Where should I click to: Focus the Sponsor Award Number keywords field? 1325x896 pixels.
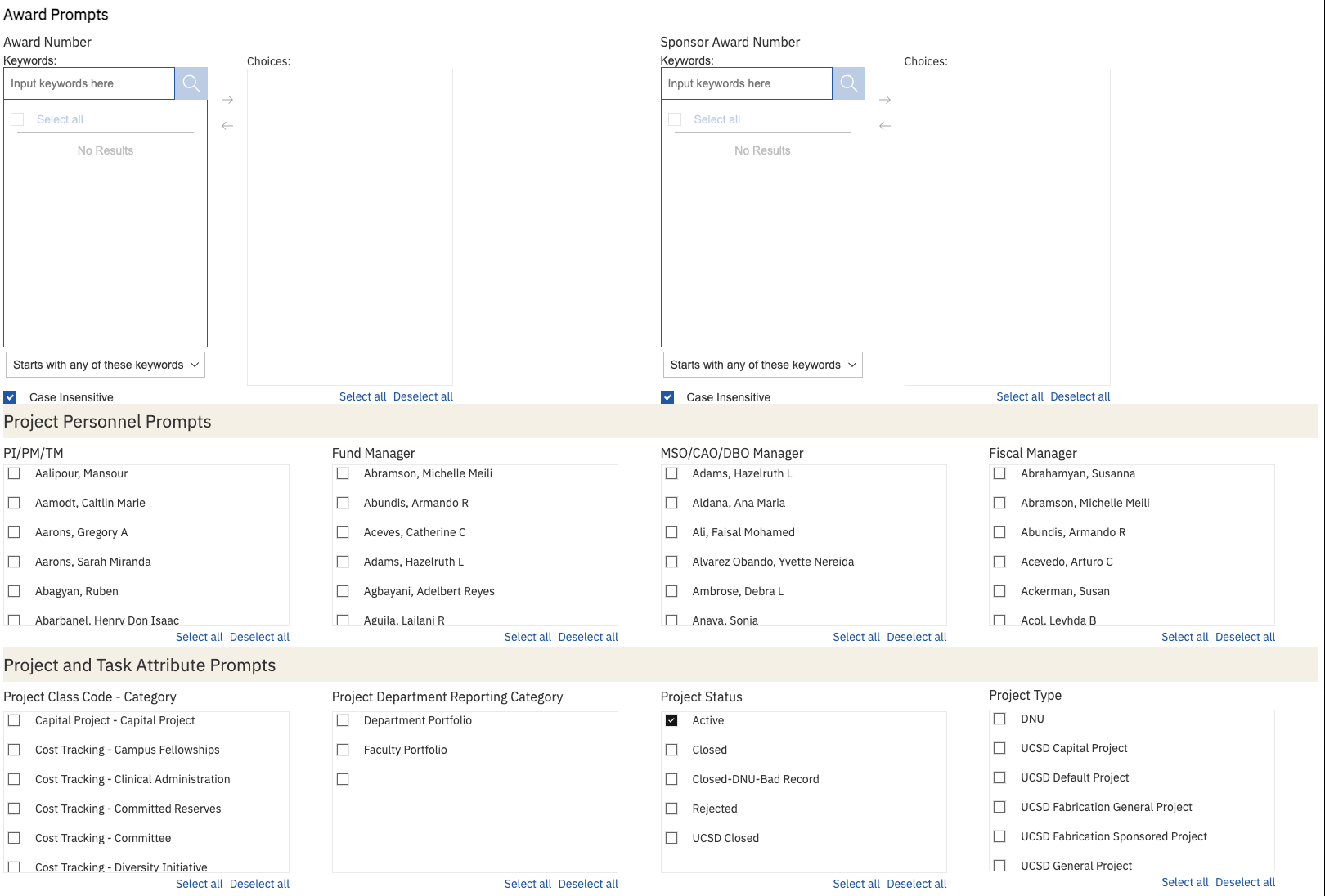click(746, 83)
